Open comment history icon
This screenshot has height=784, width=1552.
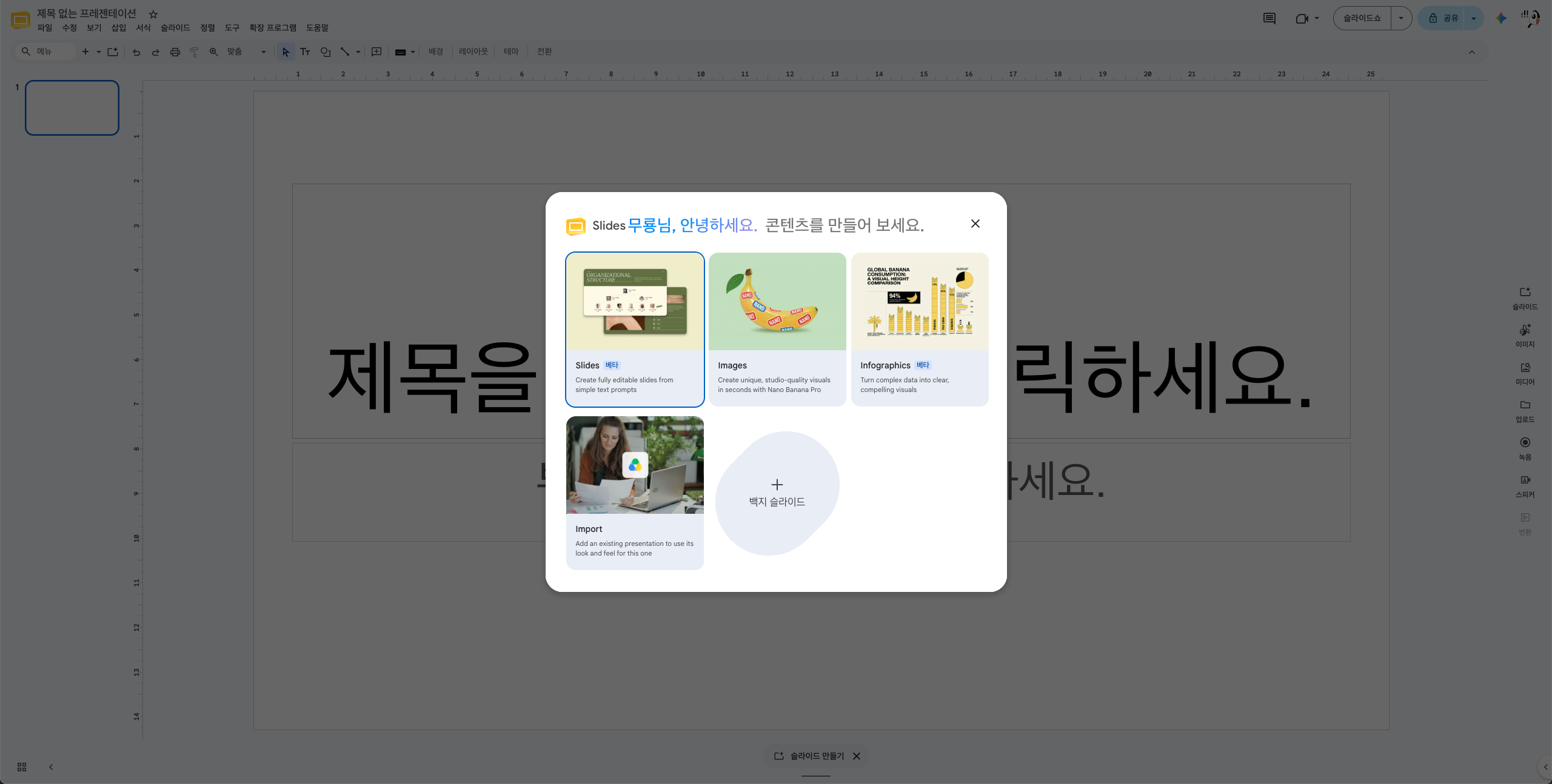coord(1269,19)
